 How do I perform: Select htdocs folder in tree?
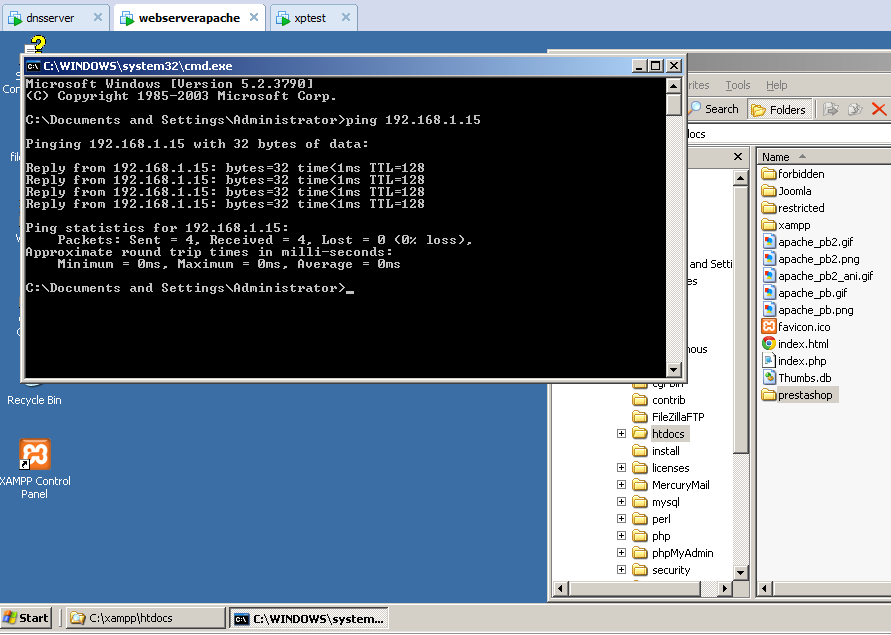pyautogui.click(x=660, y=434)
